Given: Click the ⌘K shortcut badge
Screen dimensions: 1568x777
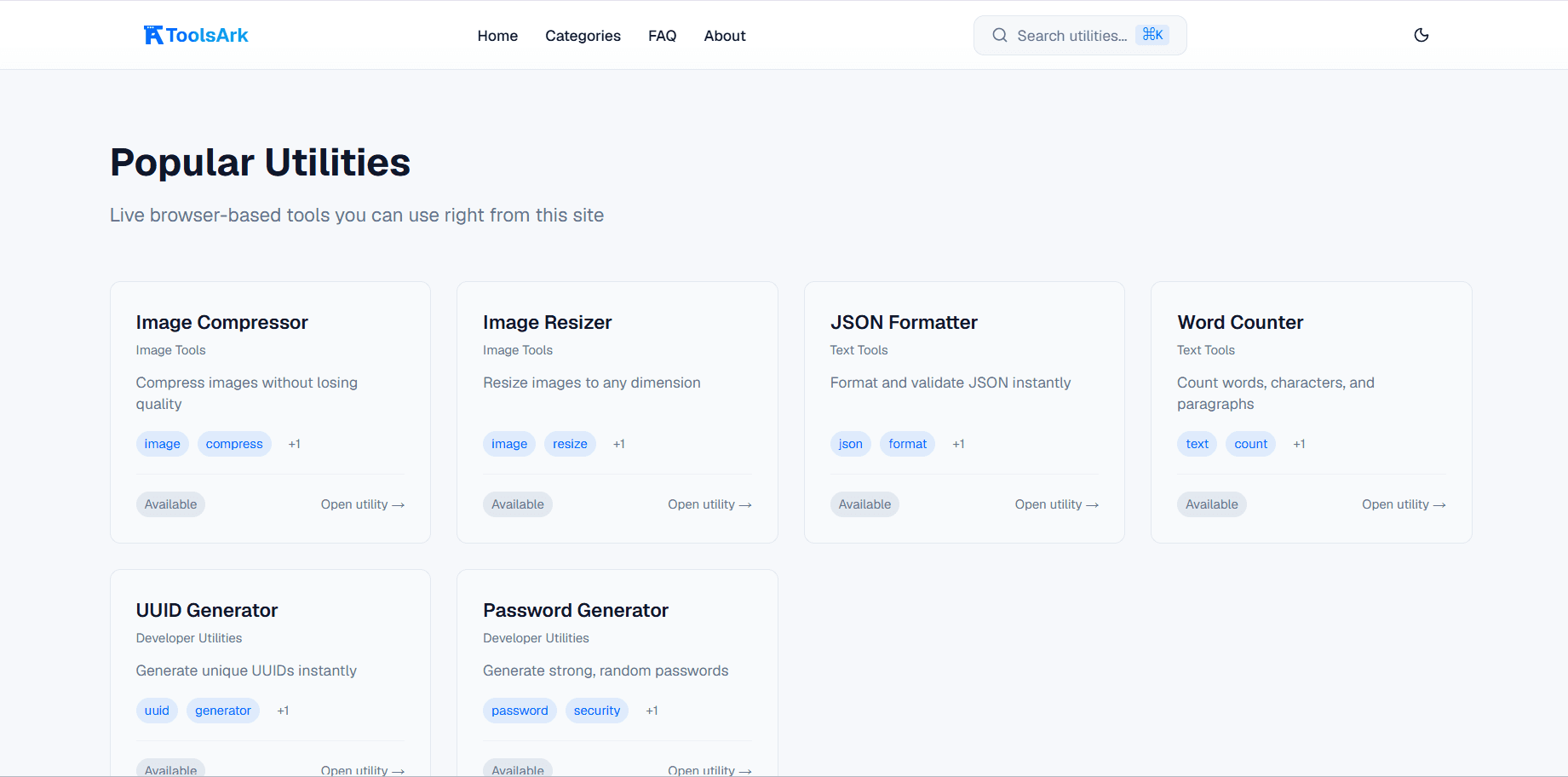Looking at the screenshot, I should click(x=1152, y=35).
